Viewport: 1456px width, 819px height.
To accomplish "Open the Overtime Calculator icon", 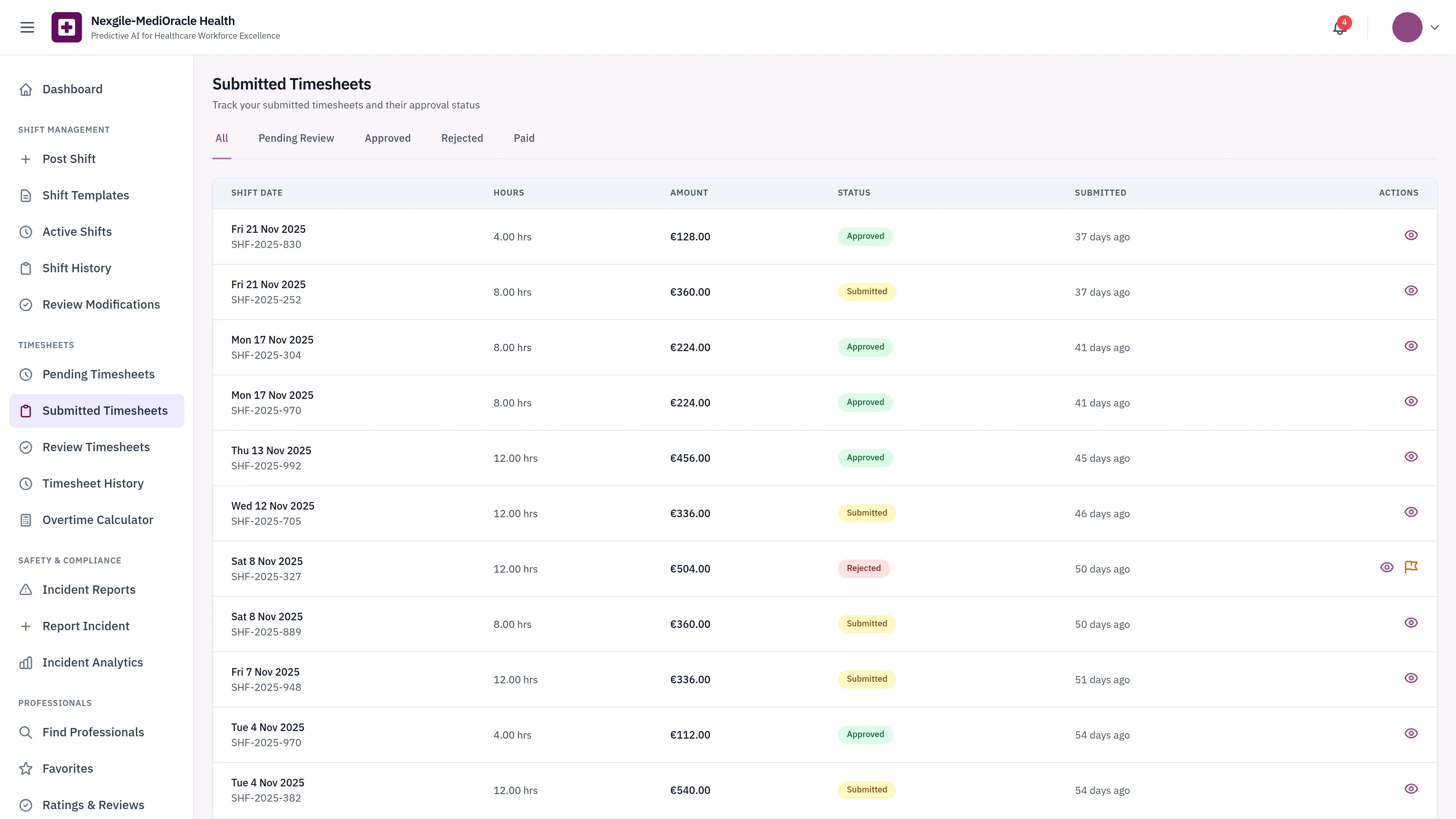I will coord(26,519).
